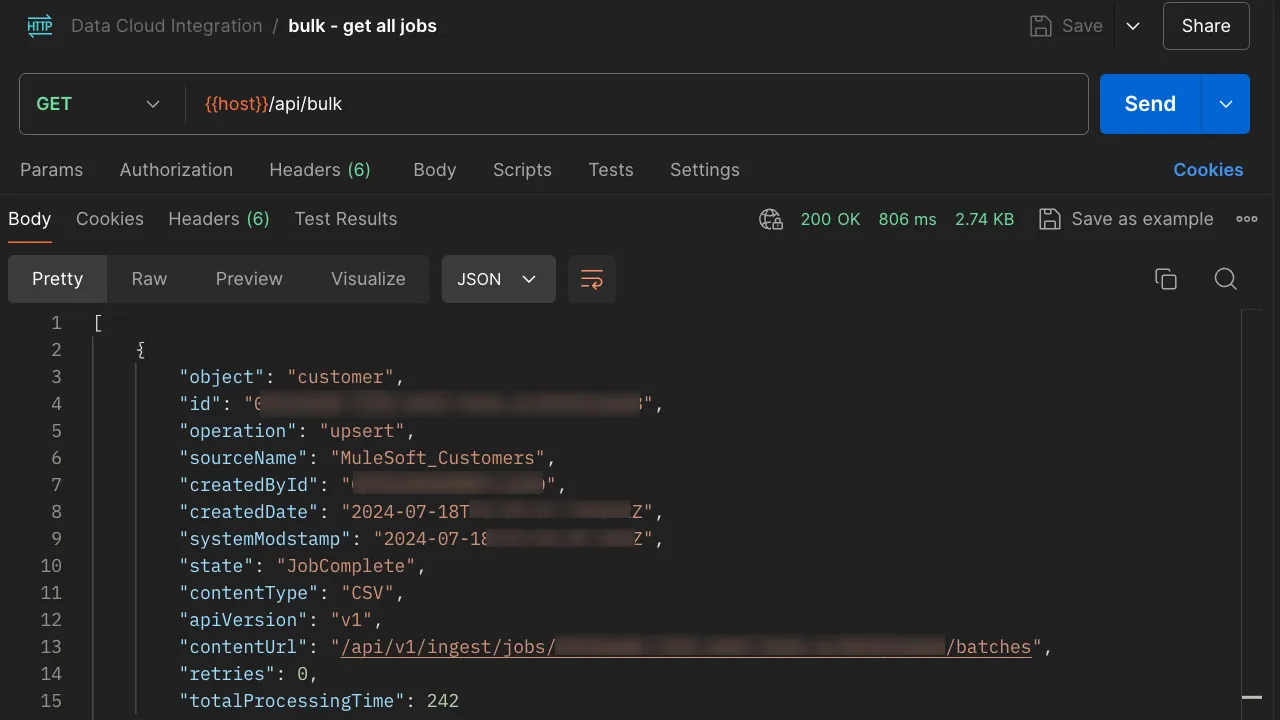The image size is (1280, 720).
Task: Expand the Send button dropdown arrow
Action: [1226, 104]
